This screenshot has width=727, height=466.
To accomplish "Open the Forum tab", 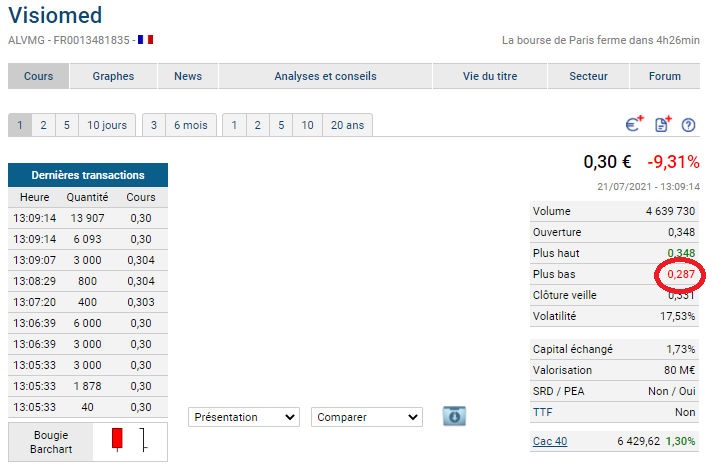I will (665, 76).
